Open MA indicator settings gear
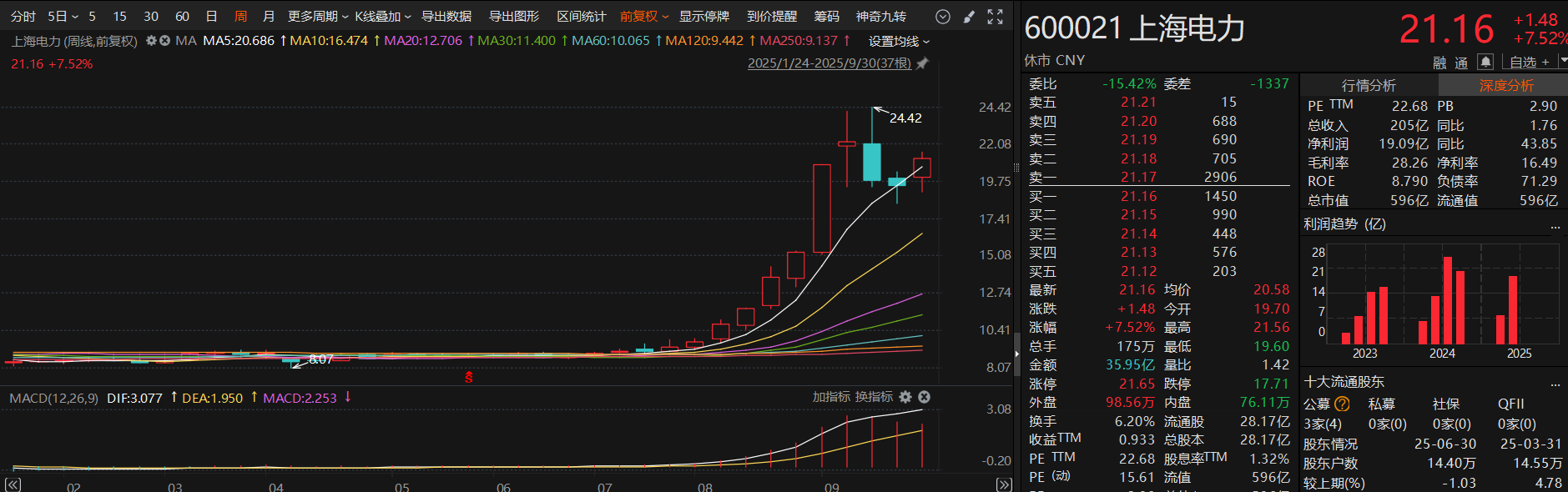This screenshot has height=492, width=1568. pyautogui.click(x=151, y=41)
